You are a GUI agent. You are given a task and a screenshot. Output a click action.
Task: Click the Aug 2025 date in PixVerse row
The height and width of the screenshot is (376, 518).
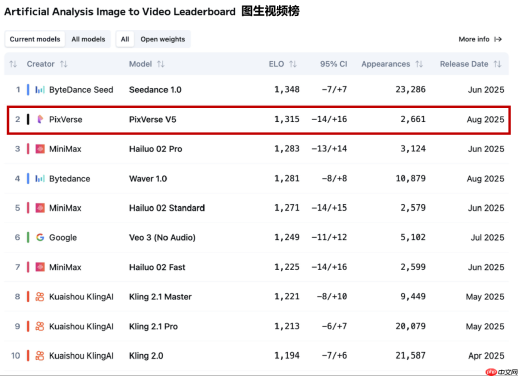click(485, 119)
